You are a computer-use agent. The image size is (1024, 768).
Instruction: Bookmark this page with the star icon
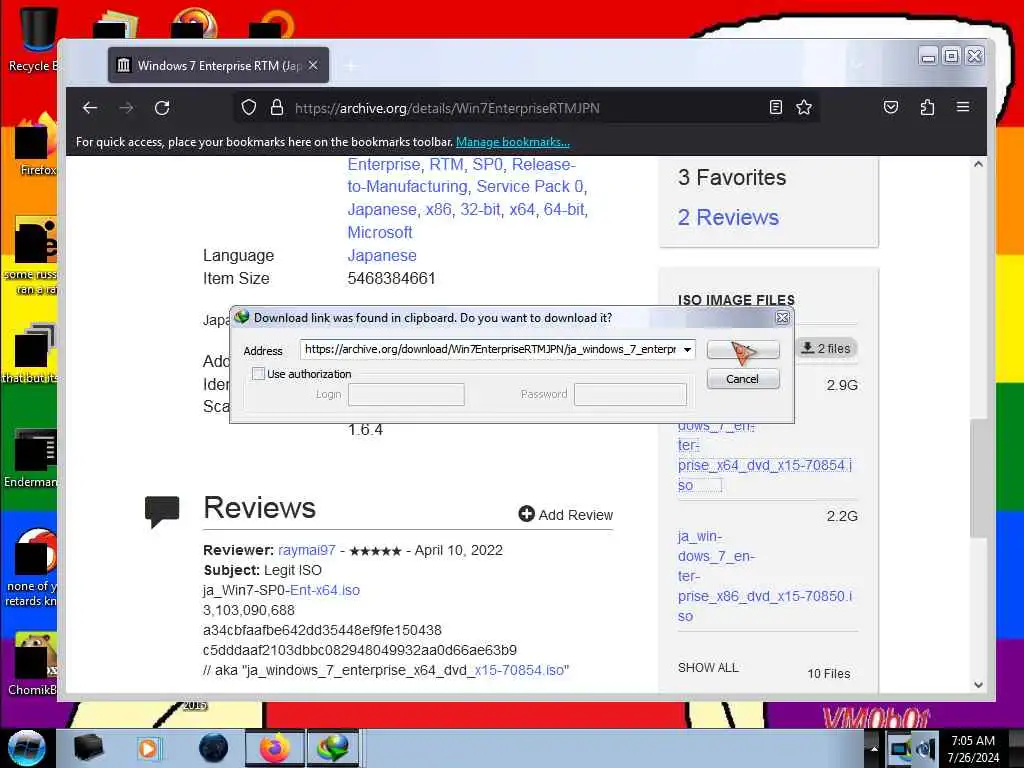[x=804, y=107]
